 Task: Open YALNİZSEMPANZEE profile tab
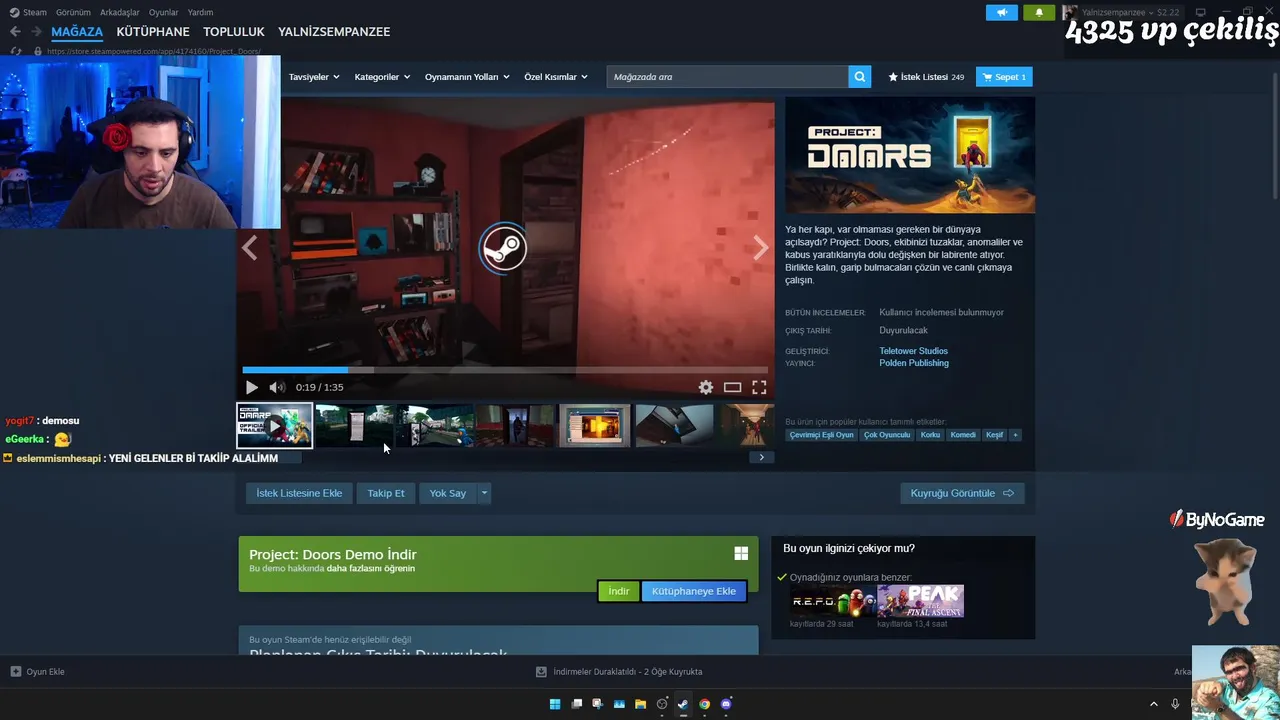[334, 32]
